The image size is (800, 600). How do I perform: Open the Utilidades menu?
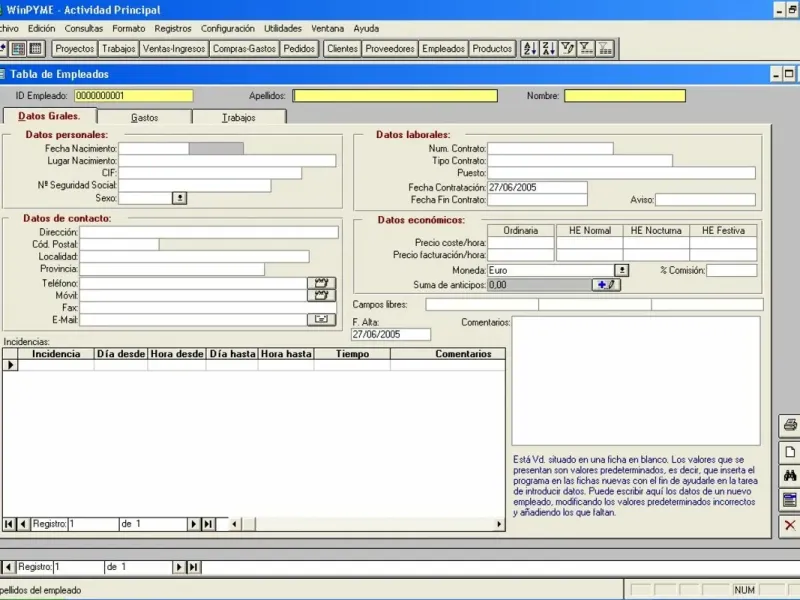pyautogui.click(x=283, y=28)
